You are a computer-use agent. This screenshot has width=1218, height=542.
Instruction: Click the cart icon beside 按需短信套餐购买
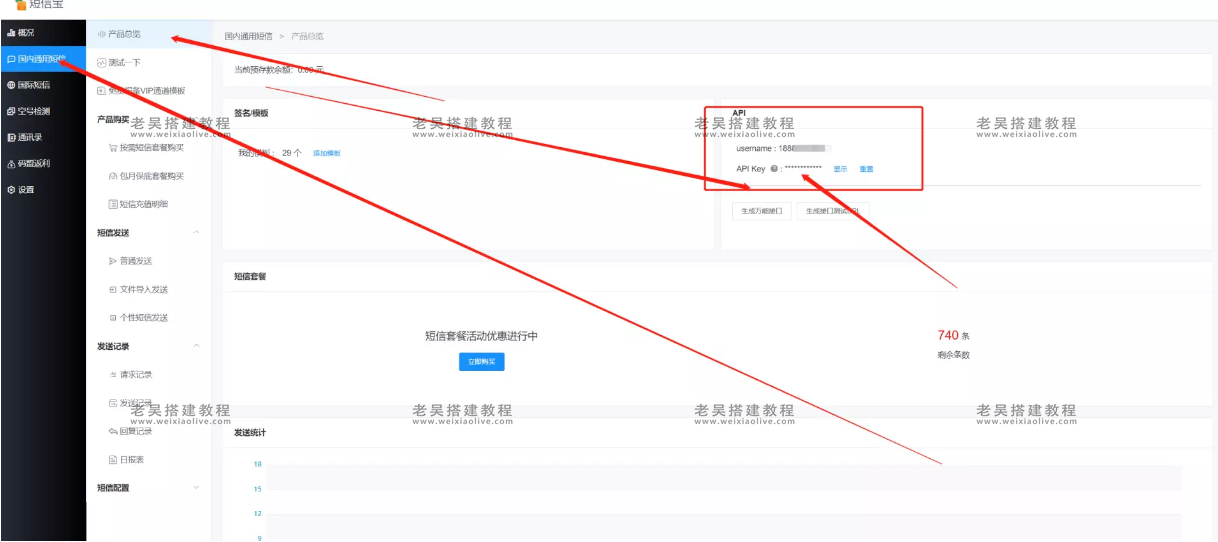point(113,147)
